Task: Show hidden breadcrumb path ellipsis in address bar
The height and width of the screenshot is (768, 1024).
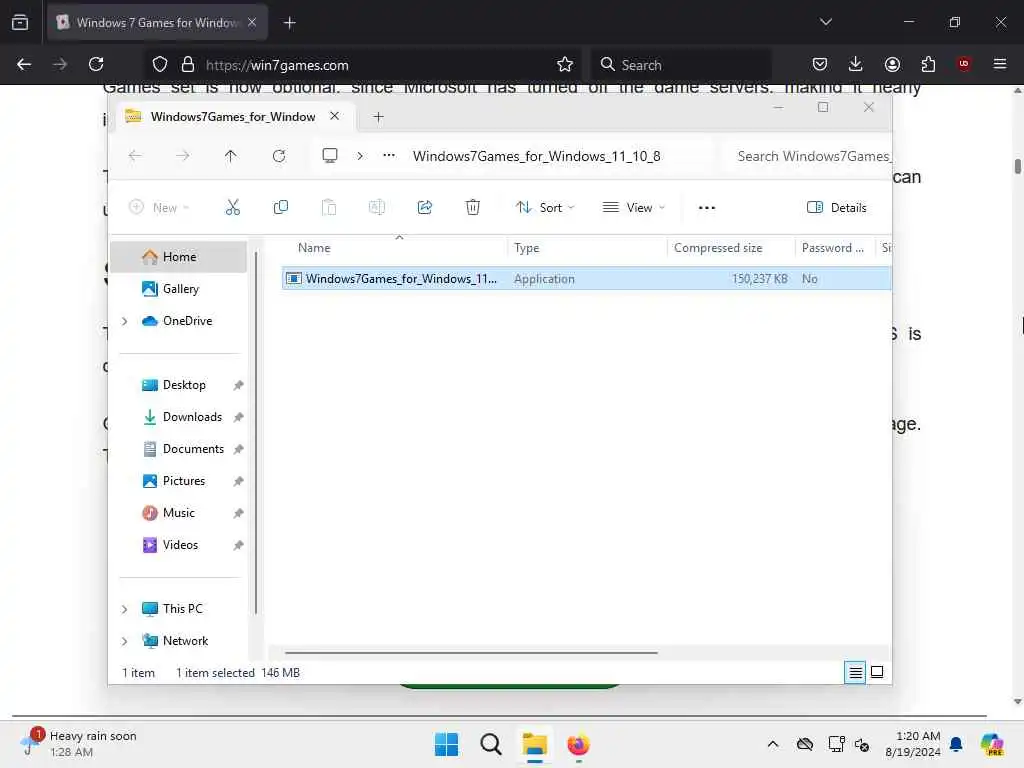Action: pos(389,155)
